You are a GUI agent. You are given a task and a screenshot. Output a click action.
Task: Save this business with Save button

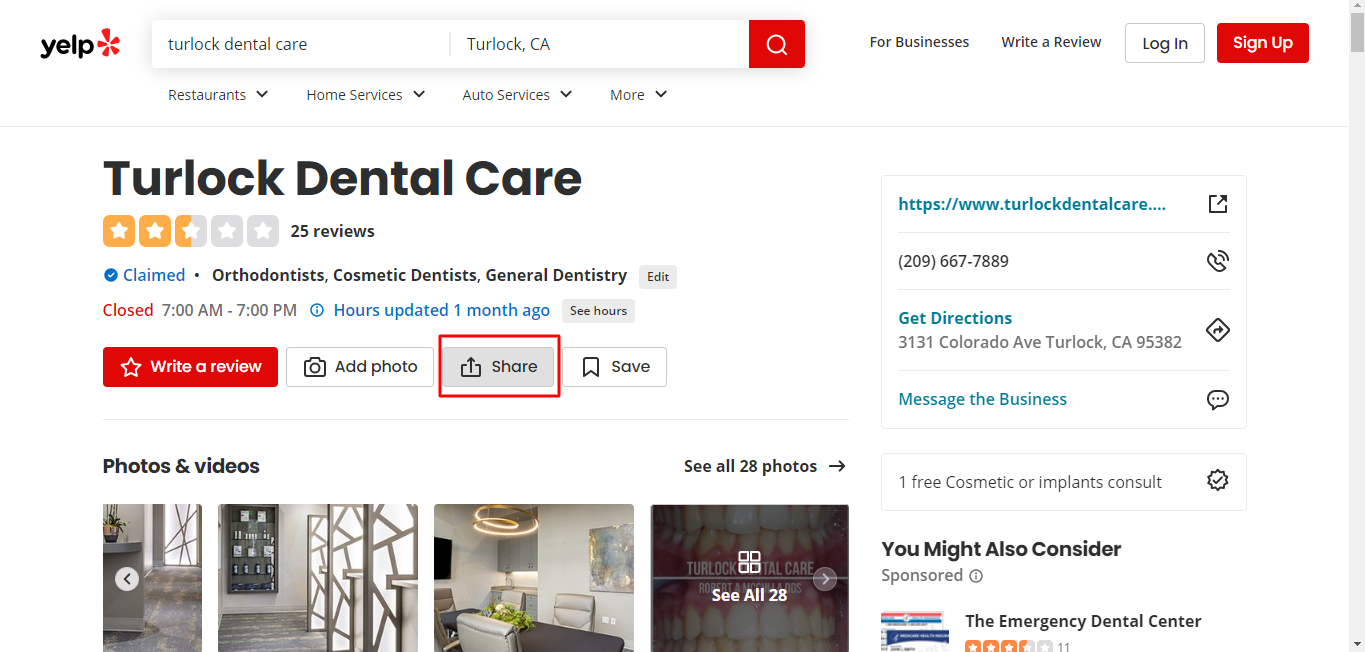[614, 367]
